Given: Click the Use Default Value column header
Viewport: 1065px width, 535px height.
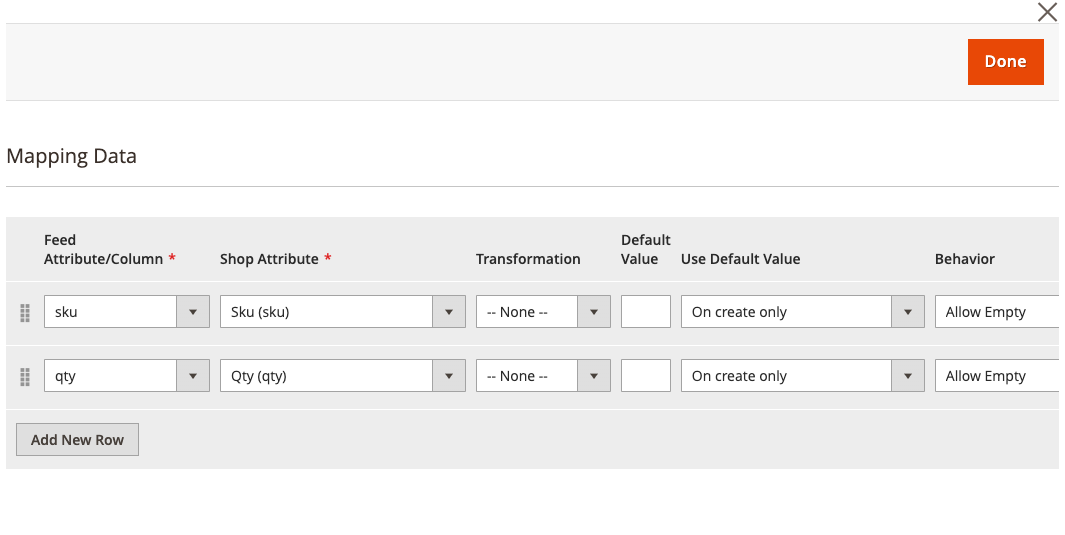Looking at the screenshot, I should pyautogui.click(x=740, y=259).
